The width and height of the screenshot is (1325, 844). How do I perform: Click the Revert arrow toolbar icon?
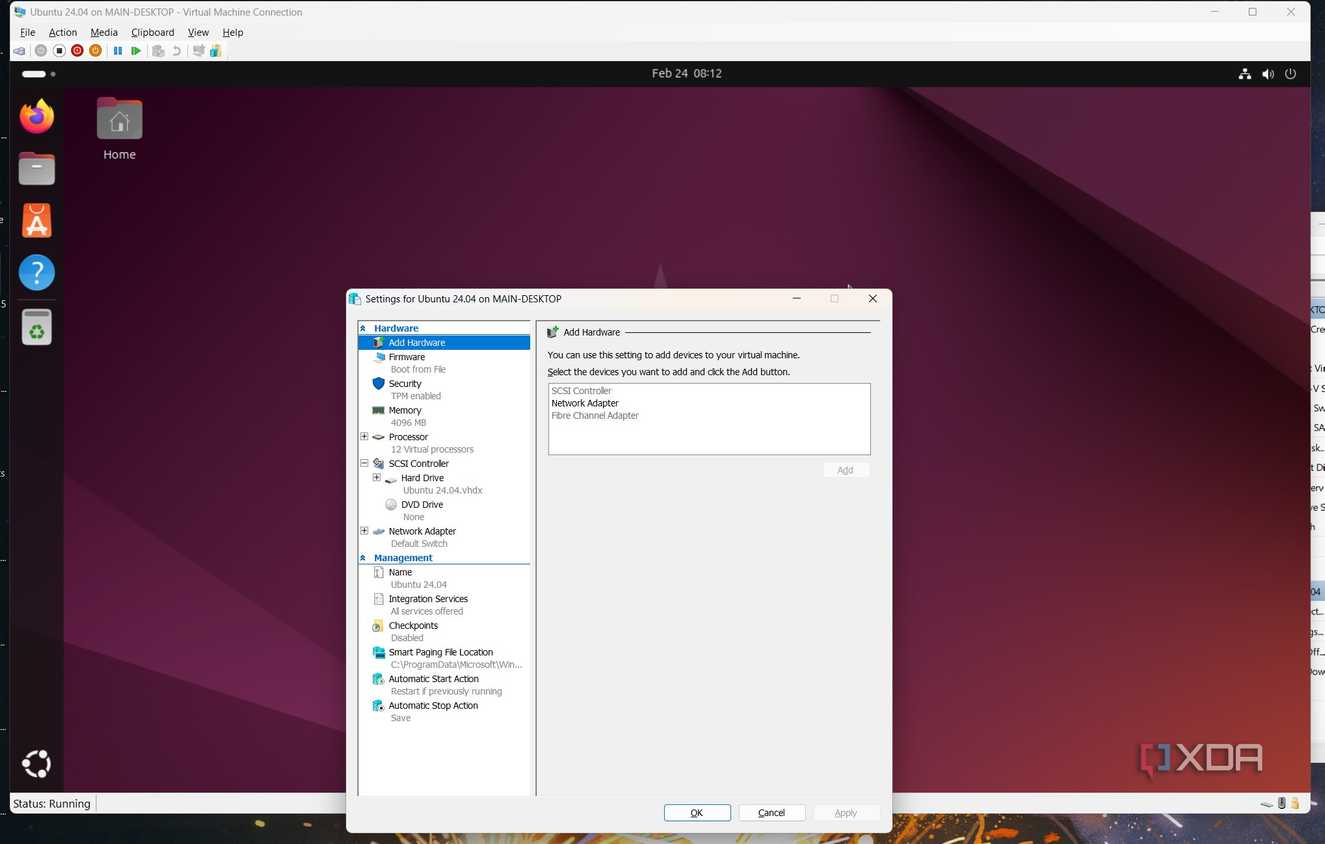(x=177, y=51)
